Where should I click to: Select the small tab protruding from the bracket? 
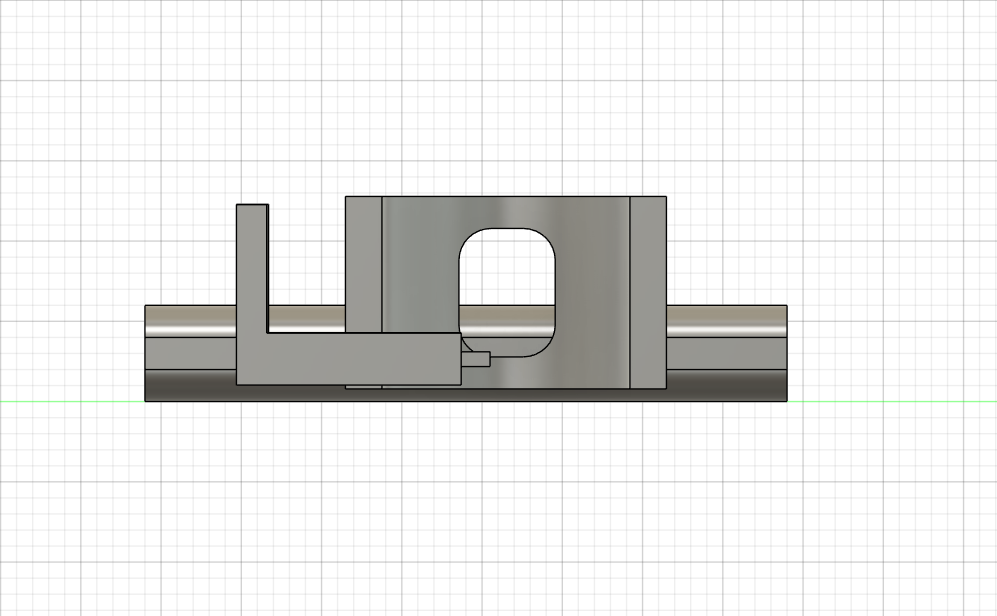(x=476, y=359)
